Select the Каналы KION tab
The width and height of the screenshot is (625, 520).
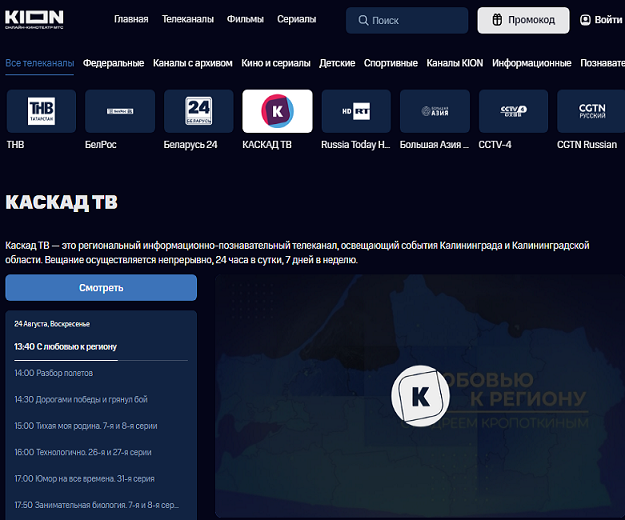455,63
